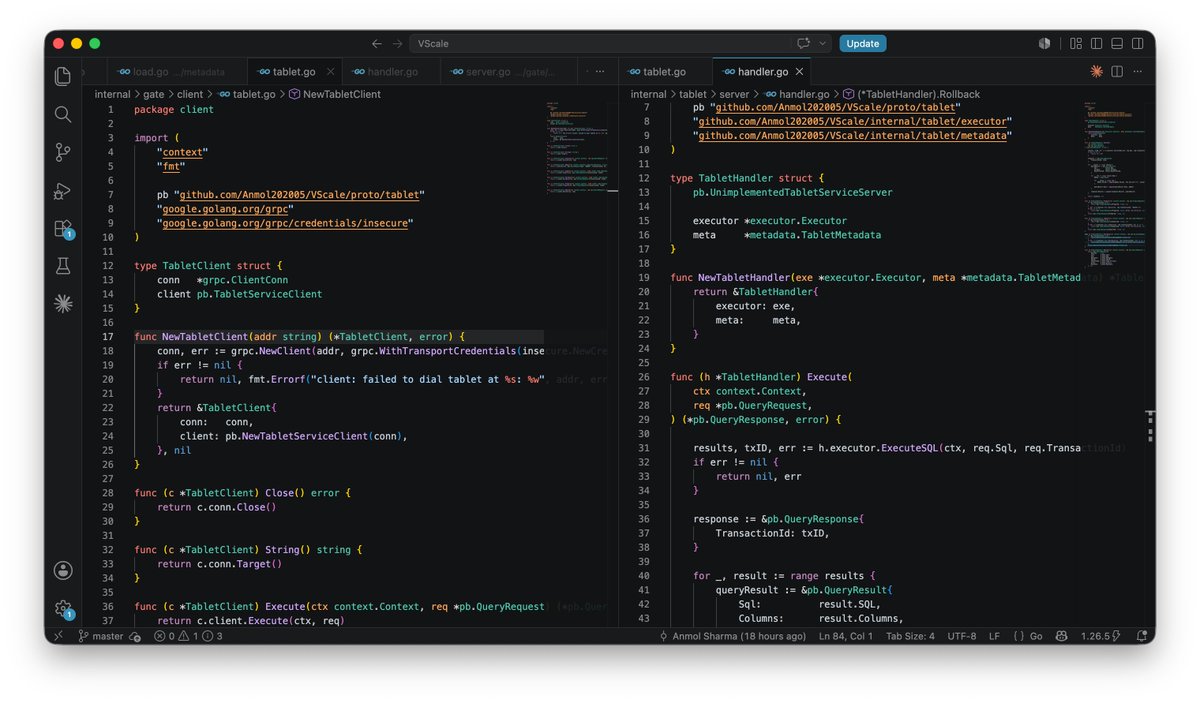
Task: Open more actions ellipsis in left editor group
Action: click(x=599, y=72)
